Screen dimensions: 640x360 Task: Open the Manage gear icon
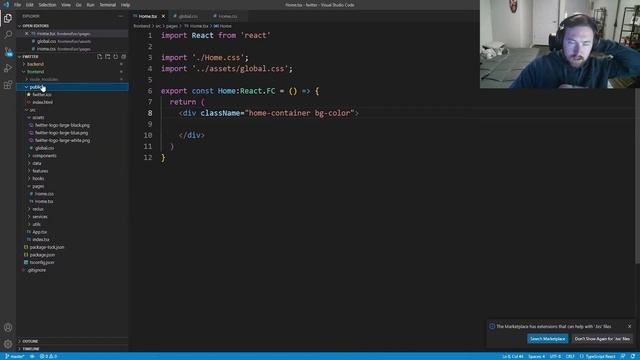pyautogui.click(x=8, y=344)
